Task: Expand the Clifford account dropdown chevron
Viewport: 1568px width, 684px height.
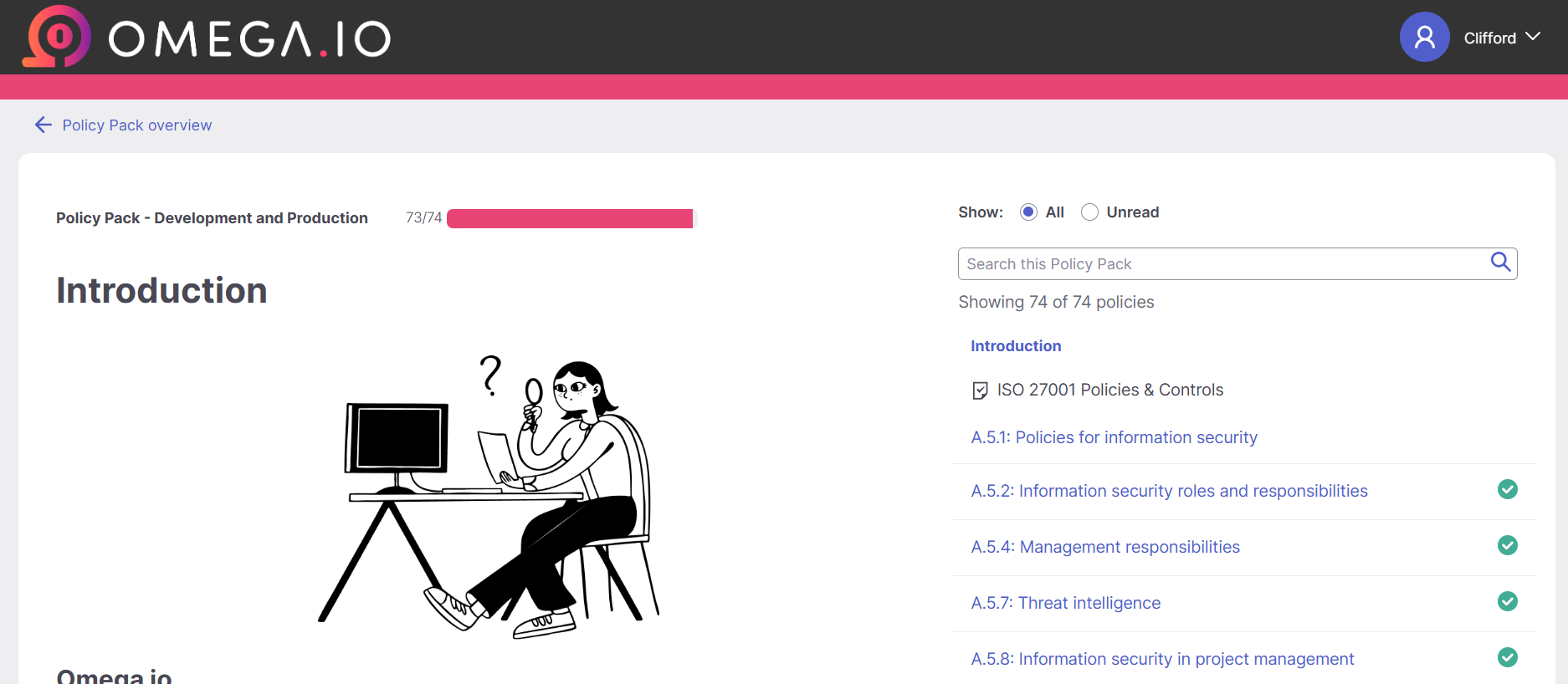Action: pyautogui.click(x=1533, y=37)
